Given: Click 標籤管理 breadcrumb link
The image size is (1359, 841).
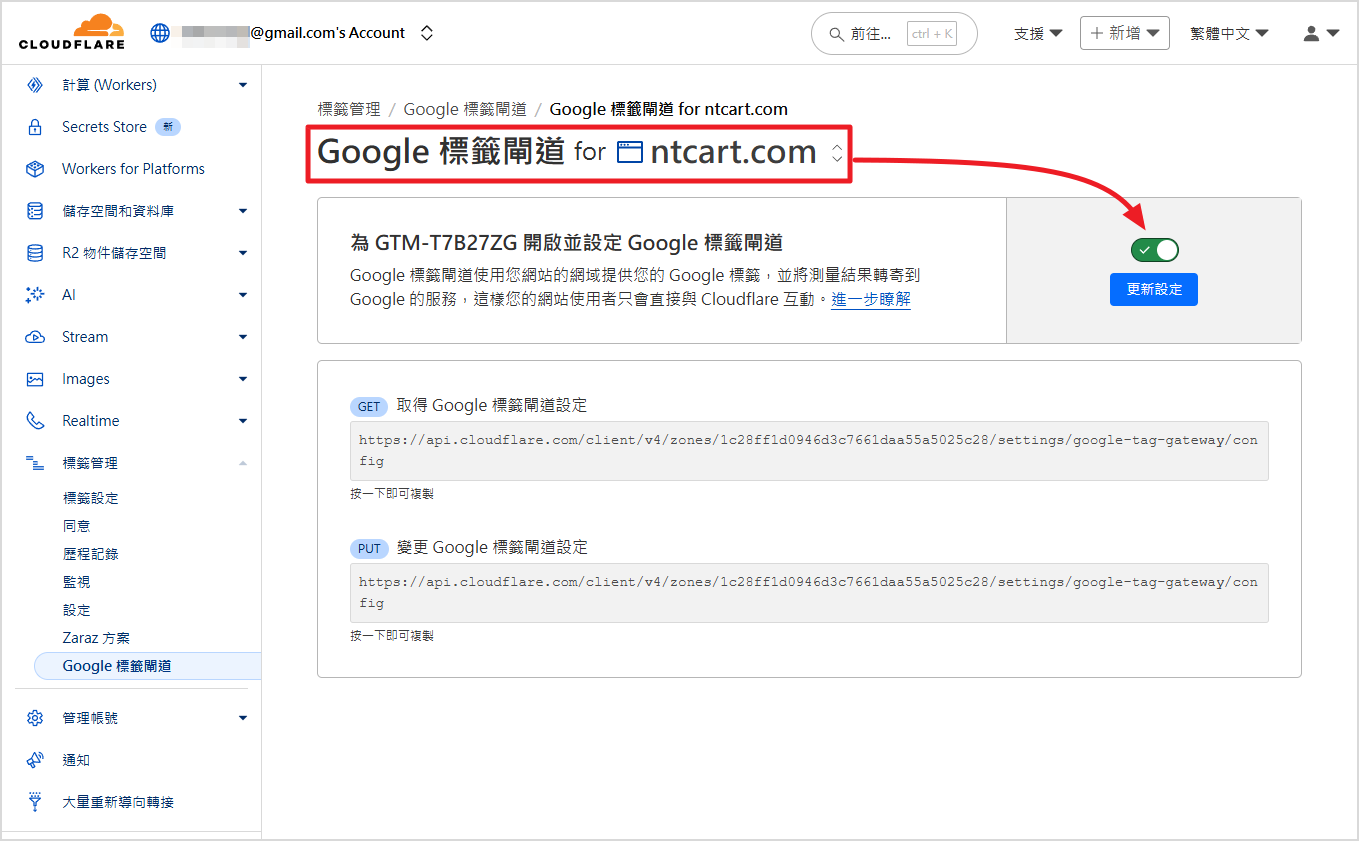Looking at the screenshot, I should coord(349,109).
